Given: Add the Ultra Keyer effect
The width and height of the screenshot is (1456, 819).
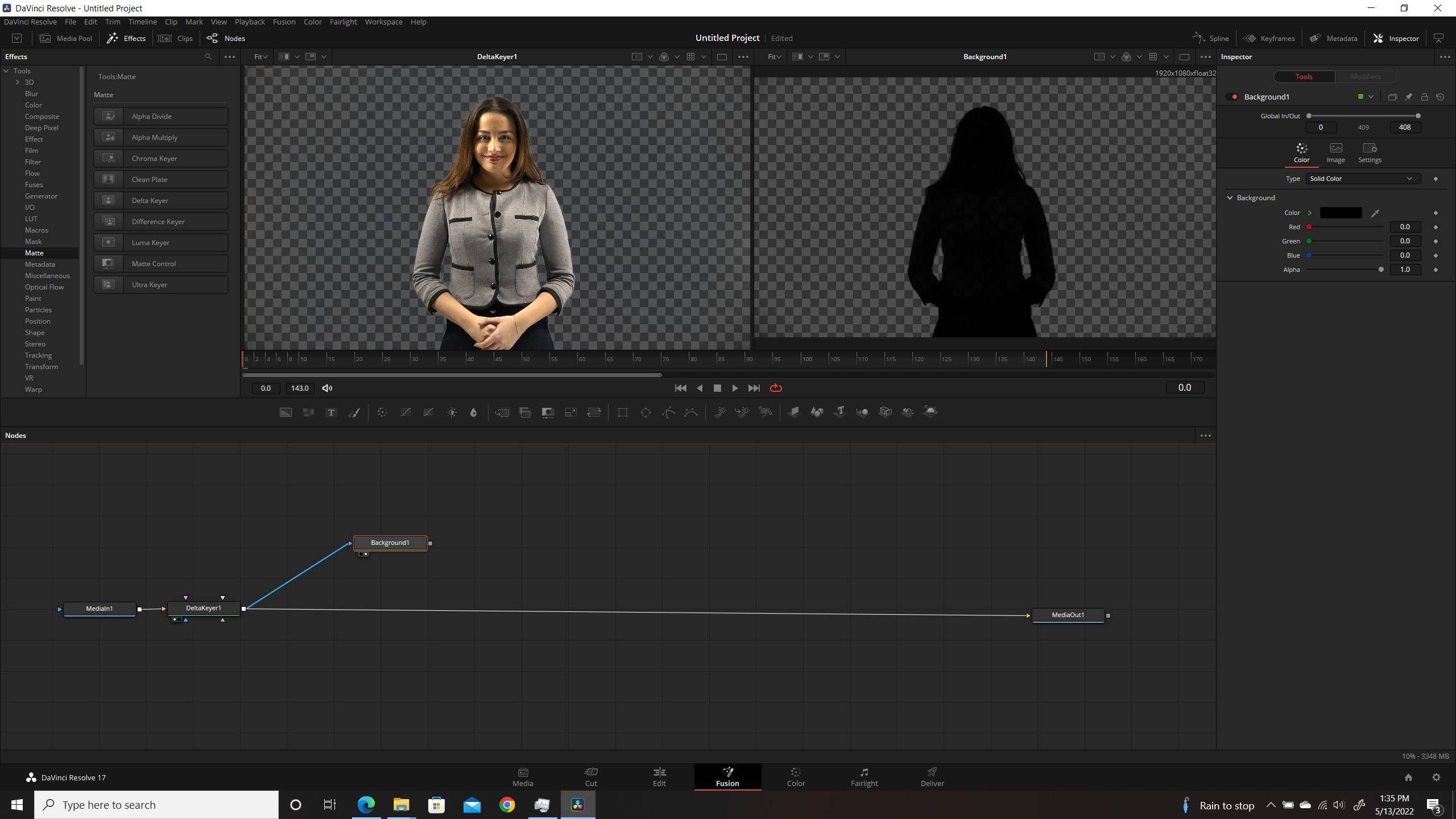Looking at the screenshot, I should (161, 284).
